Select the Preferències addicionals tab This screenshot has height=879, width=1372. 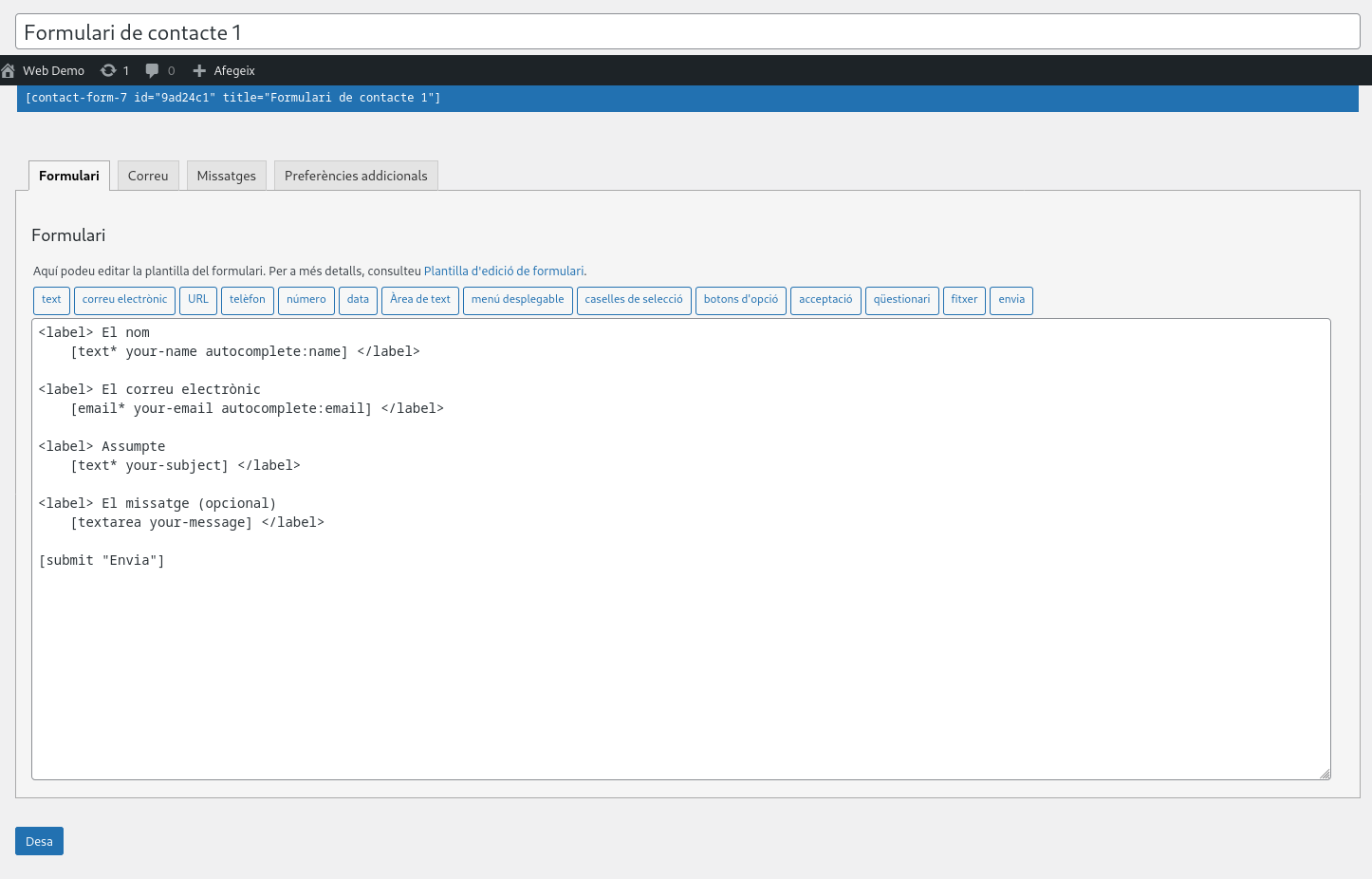(356, 176)
